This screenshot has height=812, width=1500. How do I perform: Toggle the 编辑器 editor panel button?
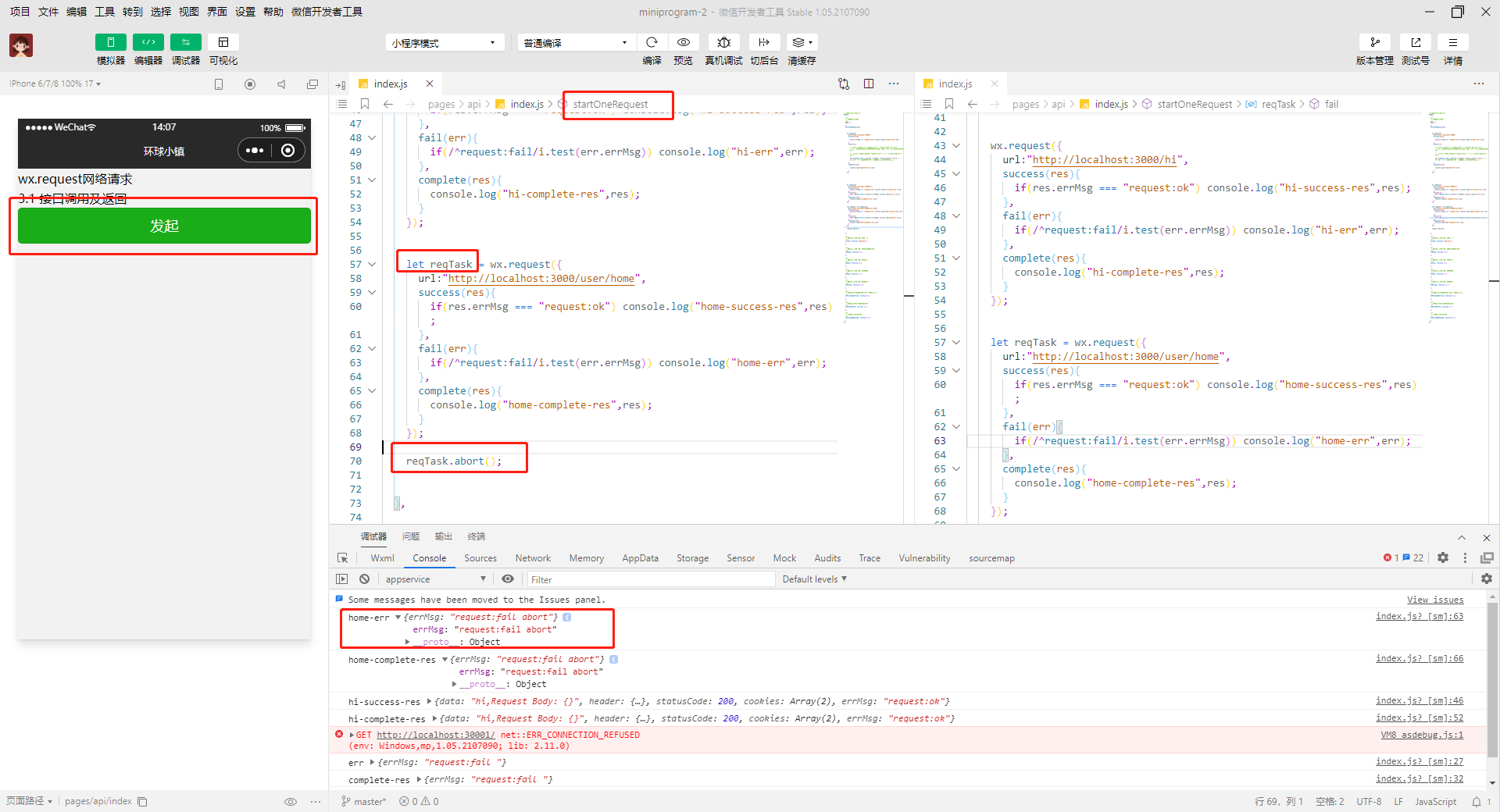click(148, 42)
